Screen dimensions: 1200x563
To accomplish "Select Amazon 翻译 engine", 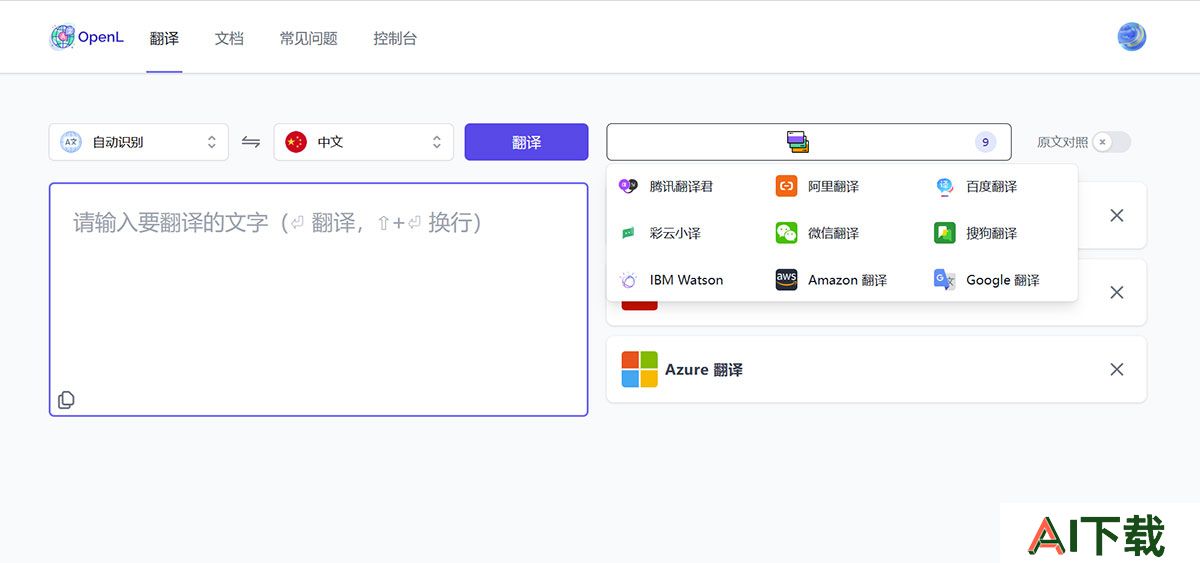I will [832, 280].
